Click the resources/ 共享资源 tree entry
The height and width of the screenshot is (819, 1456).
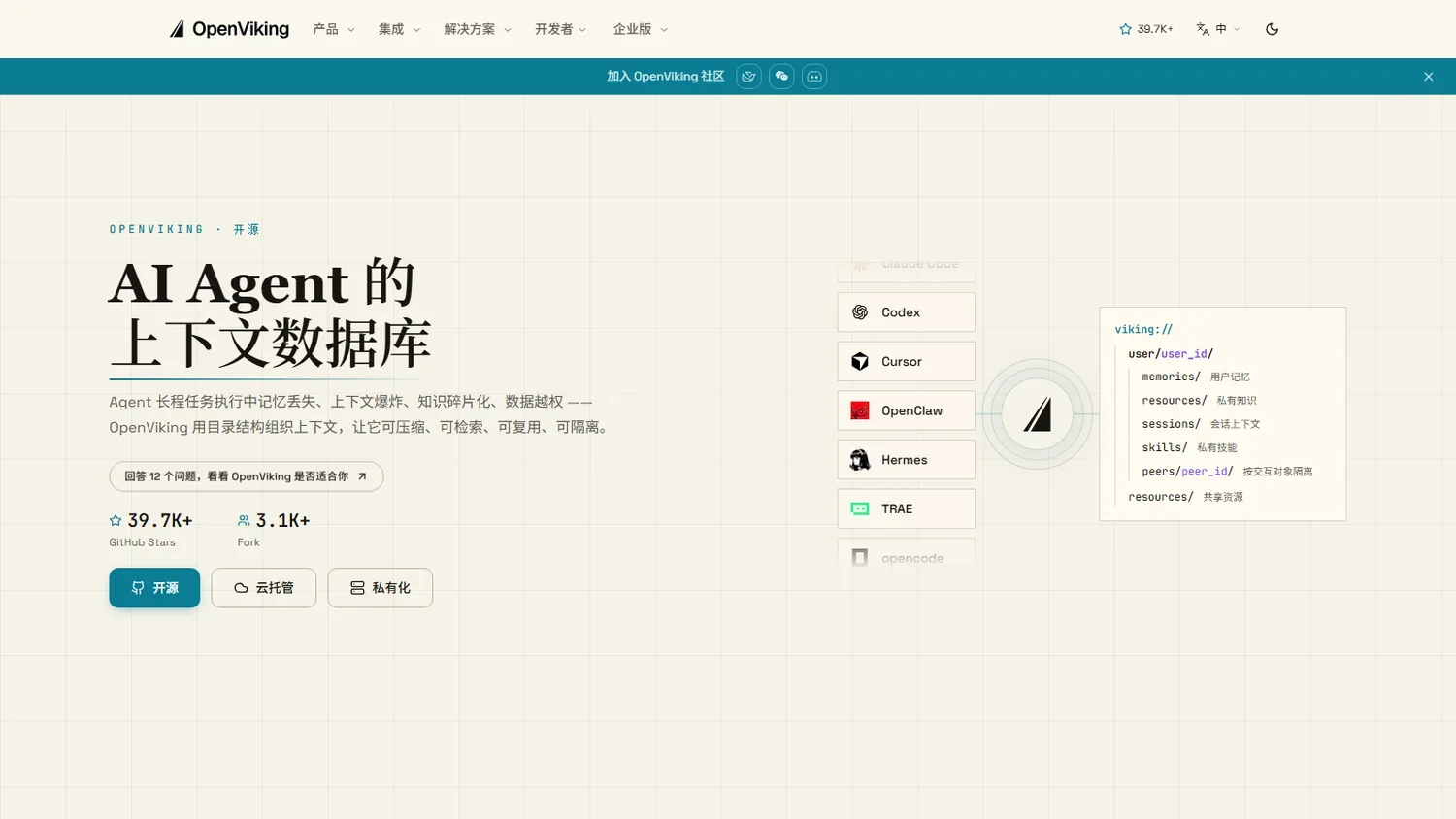[1185, 497]
